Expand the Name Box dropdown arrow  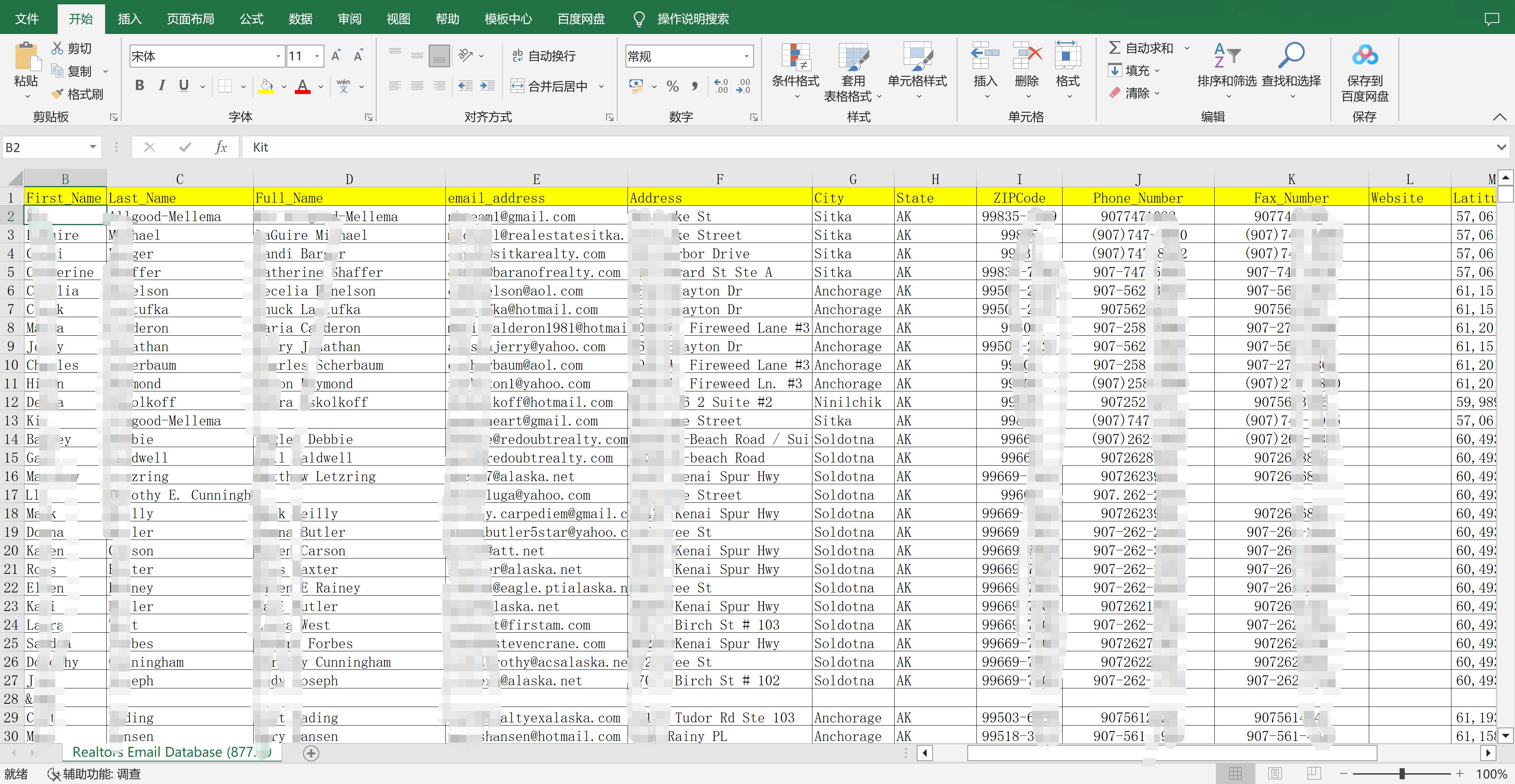(x=93, y=147)
